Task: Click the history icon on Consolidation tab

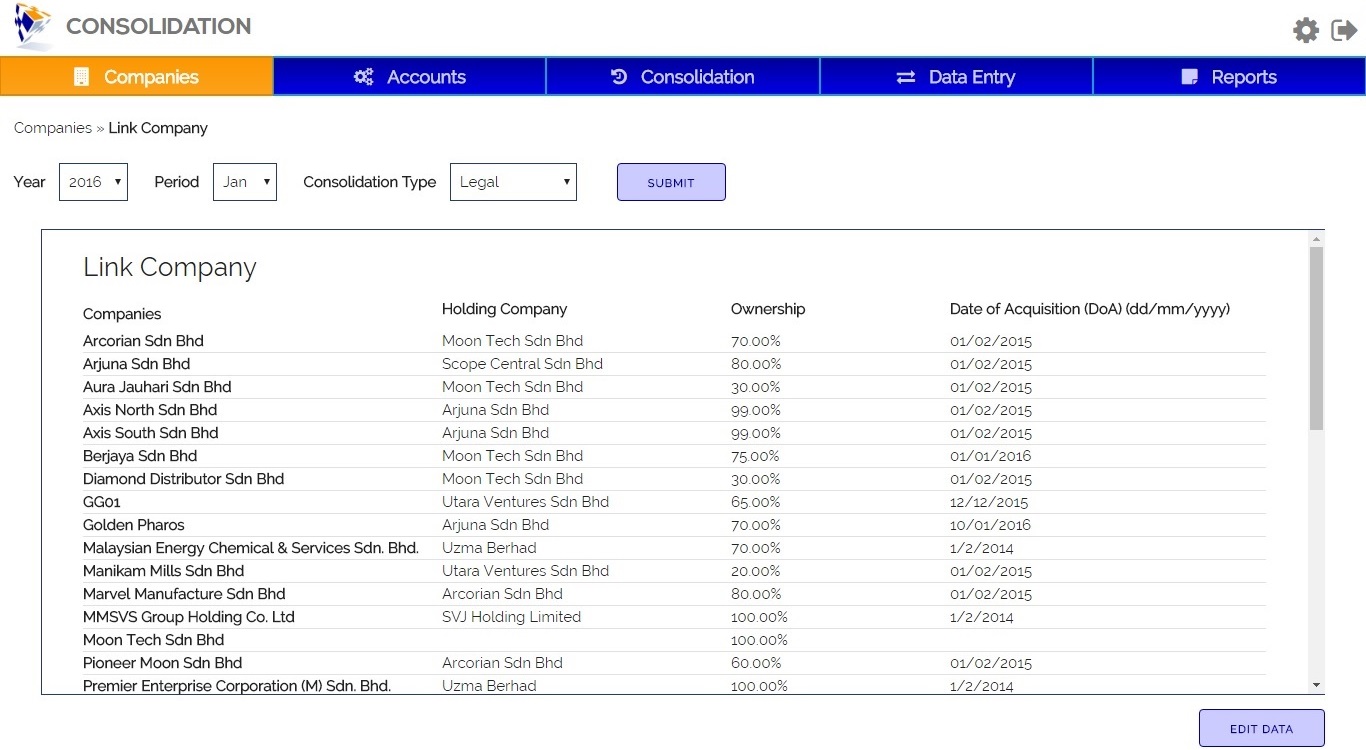Action: [x=619, y=77]
